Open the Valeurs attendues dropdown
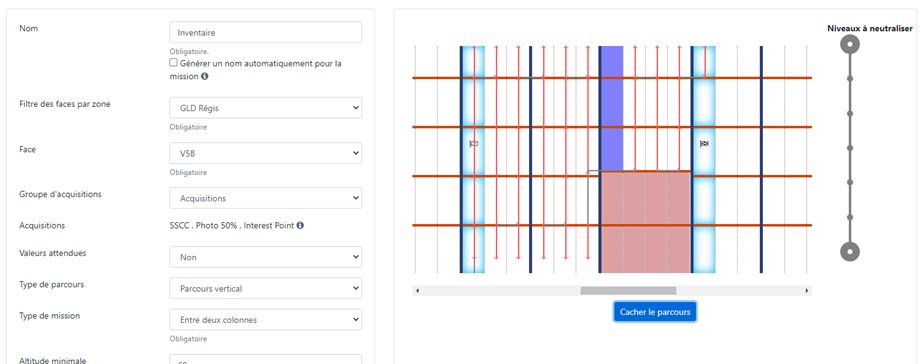 pyautogui.click(x=265, y=257)
